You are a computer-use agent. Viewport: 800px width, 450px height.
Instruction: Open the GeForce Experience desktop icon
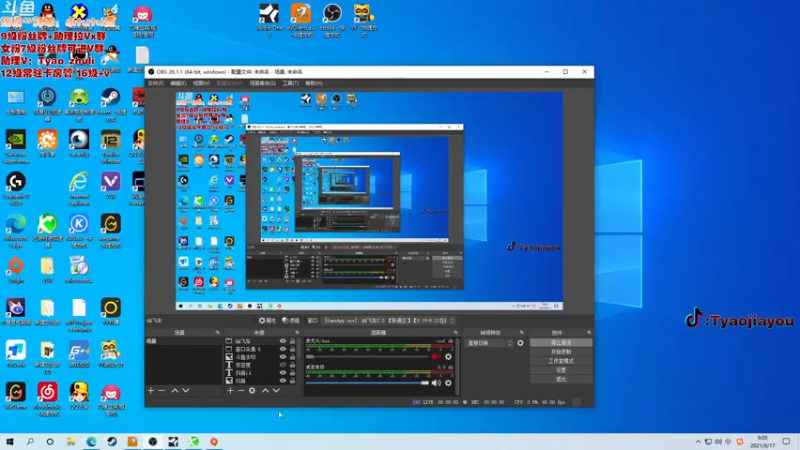15,146
